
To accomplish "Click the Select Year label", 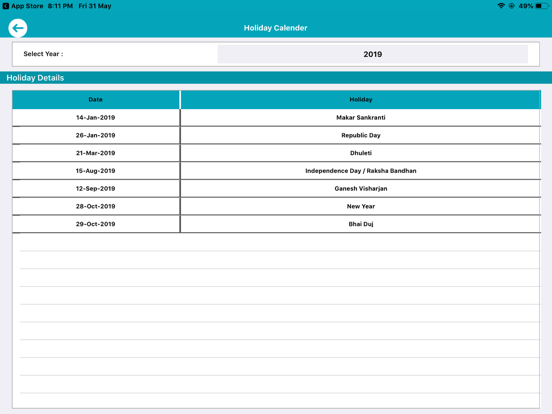I will click(x=43, y=54).
